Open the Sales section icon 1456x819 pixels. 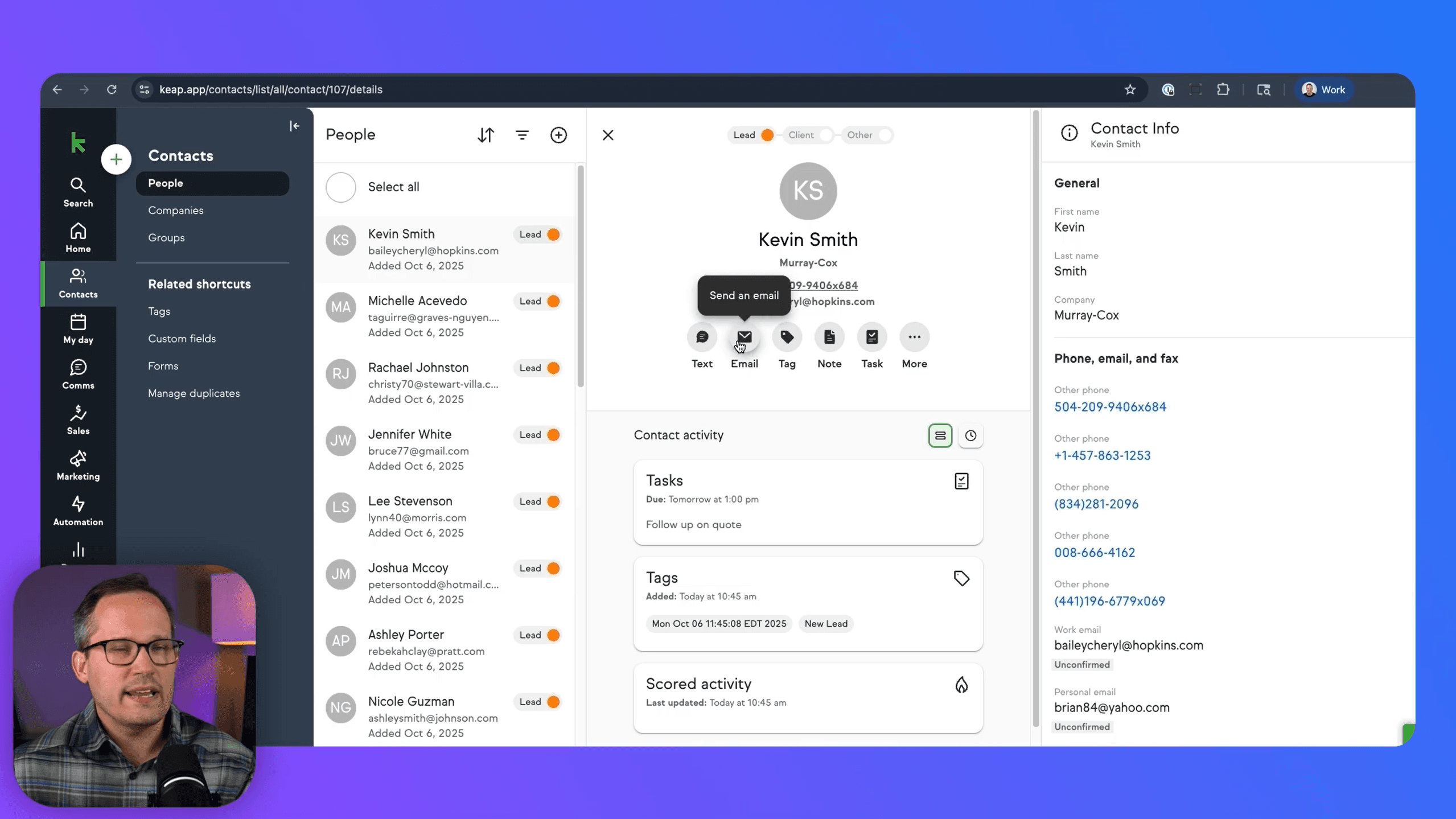[x=78, y=419]
